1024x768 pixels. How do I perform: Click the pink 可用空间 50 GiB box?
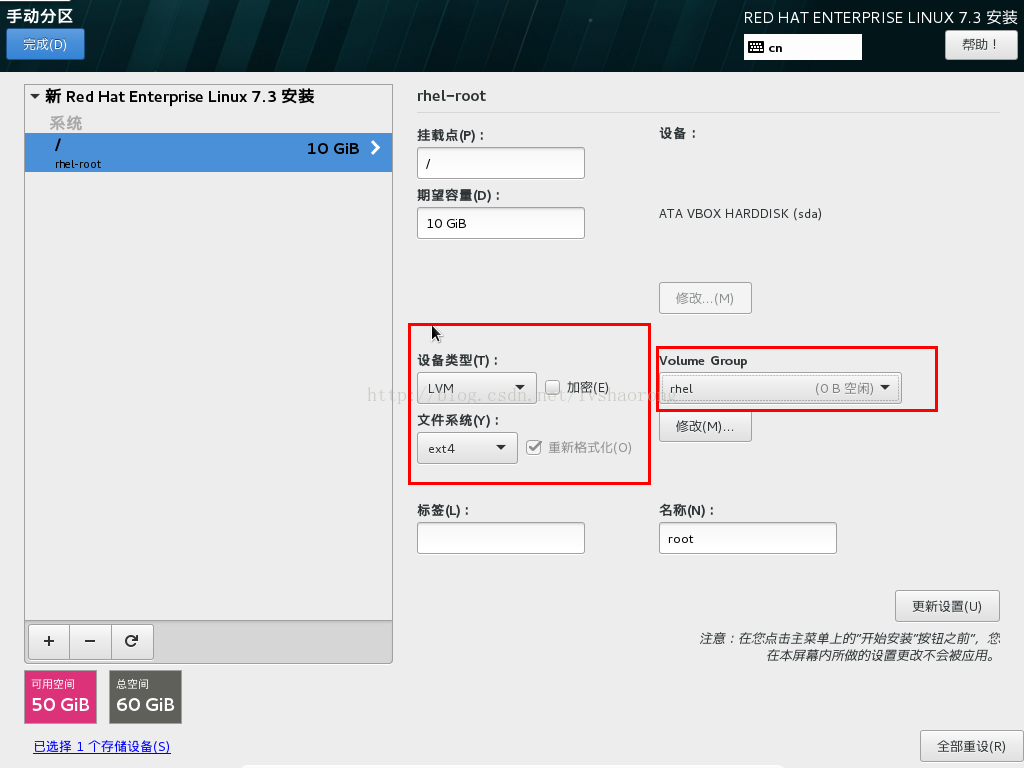[61, 697]
